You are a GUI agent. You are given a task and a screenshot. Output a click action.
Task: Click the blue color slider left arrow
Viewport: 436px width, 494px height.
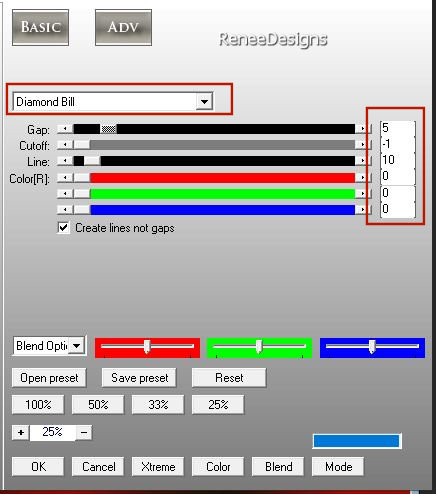tap(65, 210)
